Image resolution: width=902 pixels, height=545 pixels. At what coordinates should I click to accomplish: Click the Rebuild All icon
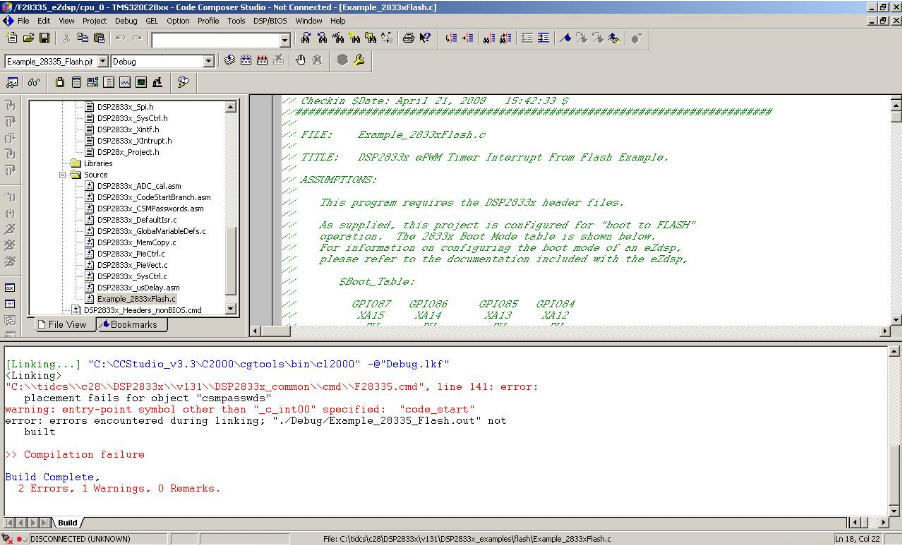pyautogui.click(x=262, y=60)
